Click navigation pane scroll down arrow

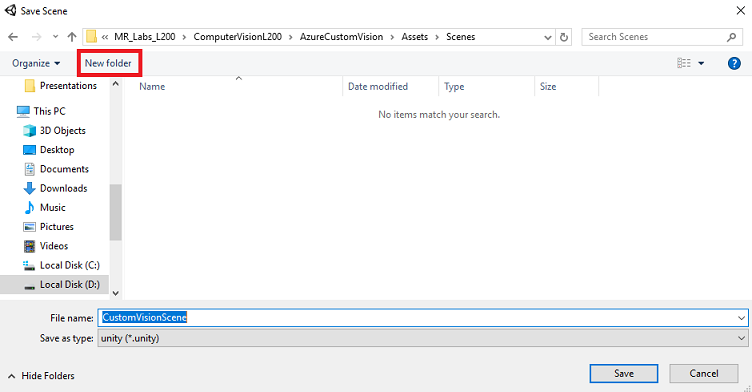pyautogui.click(x=115, y=293)
